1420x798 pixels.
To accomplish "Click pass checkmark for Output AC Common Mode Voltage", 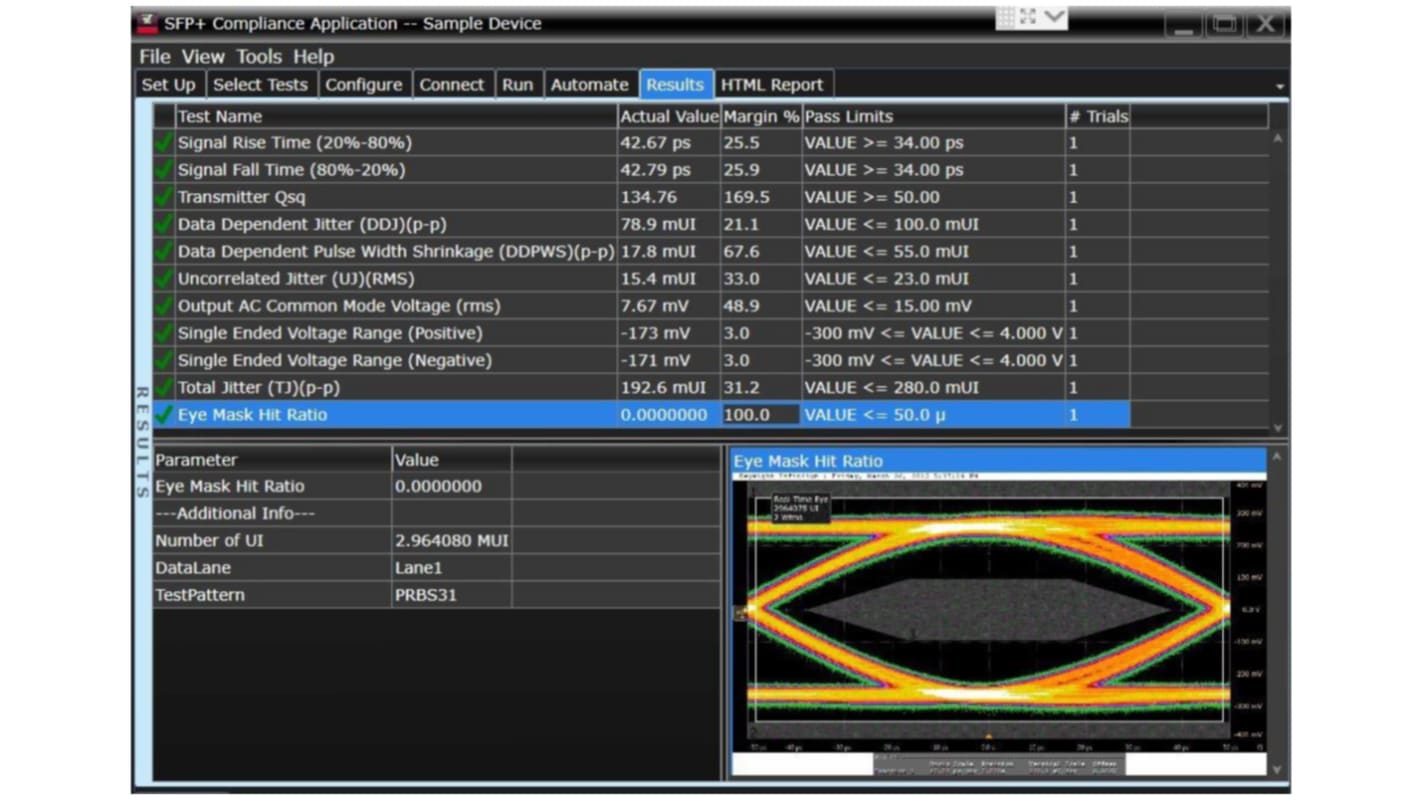I will [164, 305].
